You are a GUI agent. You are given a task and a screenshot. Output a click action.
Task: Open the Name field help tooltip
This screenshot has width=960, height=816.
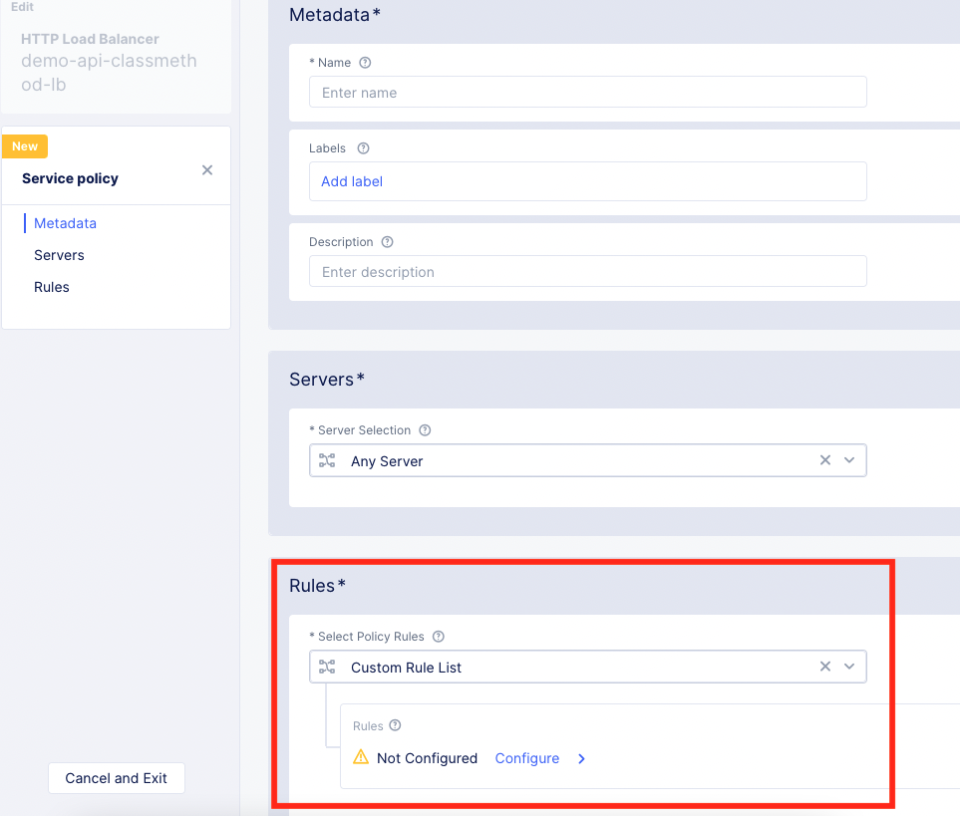click(x=364, y=62)
